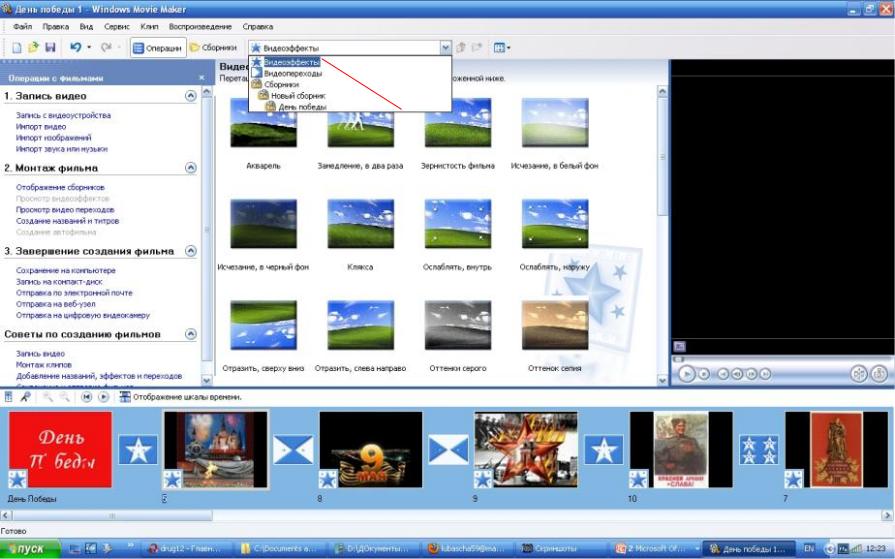895x559 pixels.
Task: Open Просмотр видео переходов link
Action: (x=65, y=210)
